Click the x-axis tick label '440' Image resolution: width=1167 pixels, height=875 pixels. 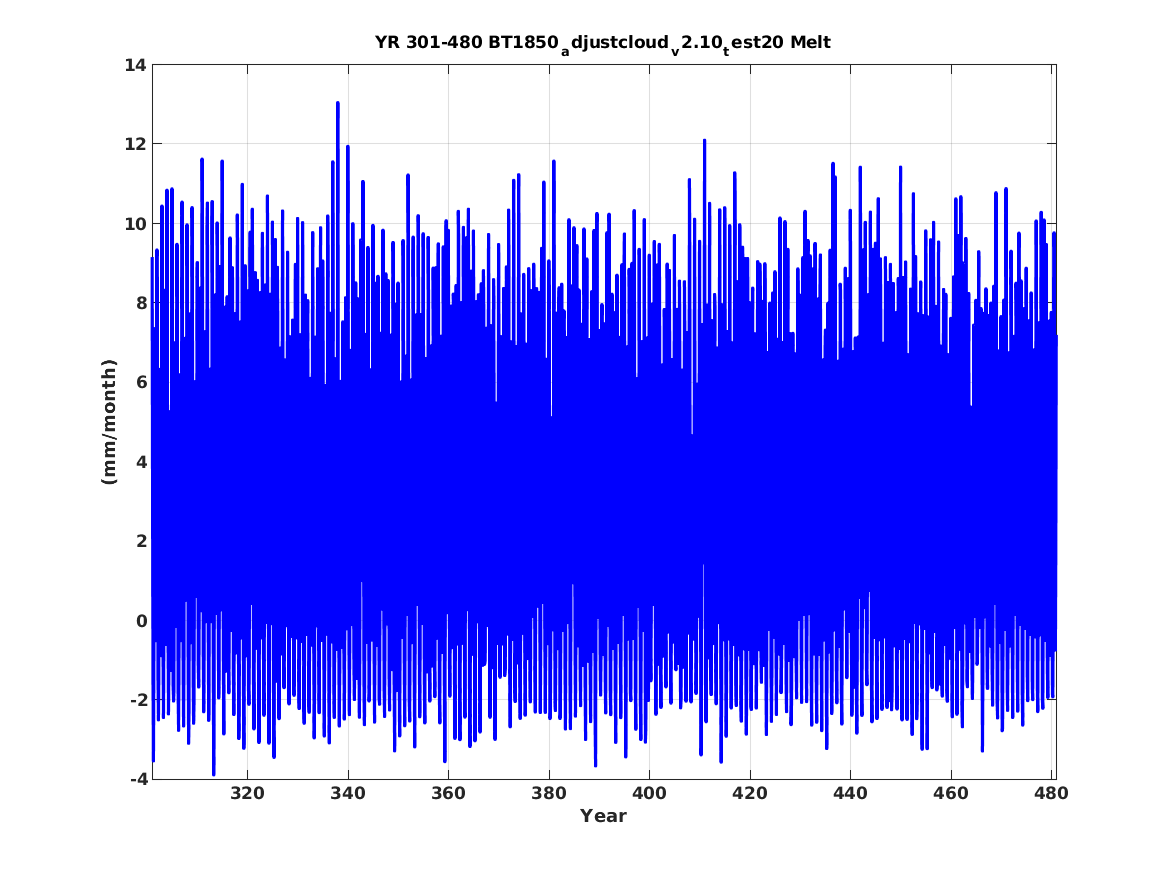pyautogui.click(x=850, y=793)
